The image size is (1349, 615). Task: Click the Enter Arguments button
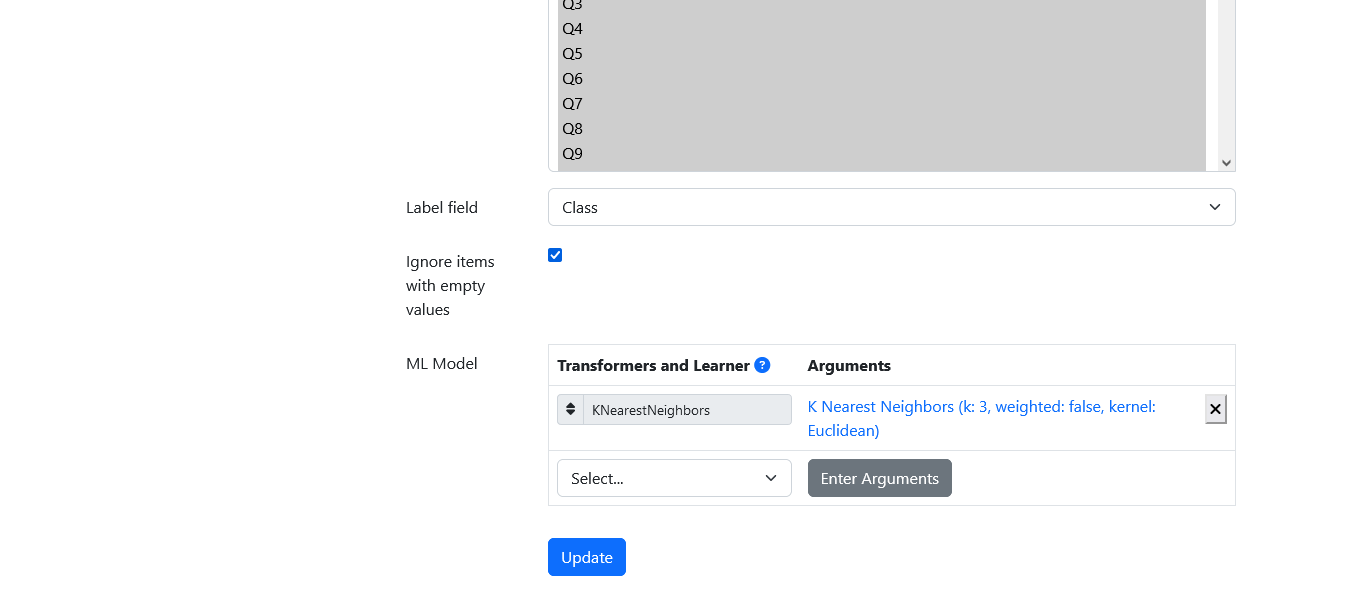pyautogui.click(x=880, y=478)
